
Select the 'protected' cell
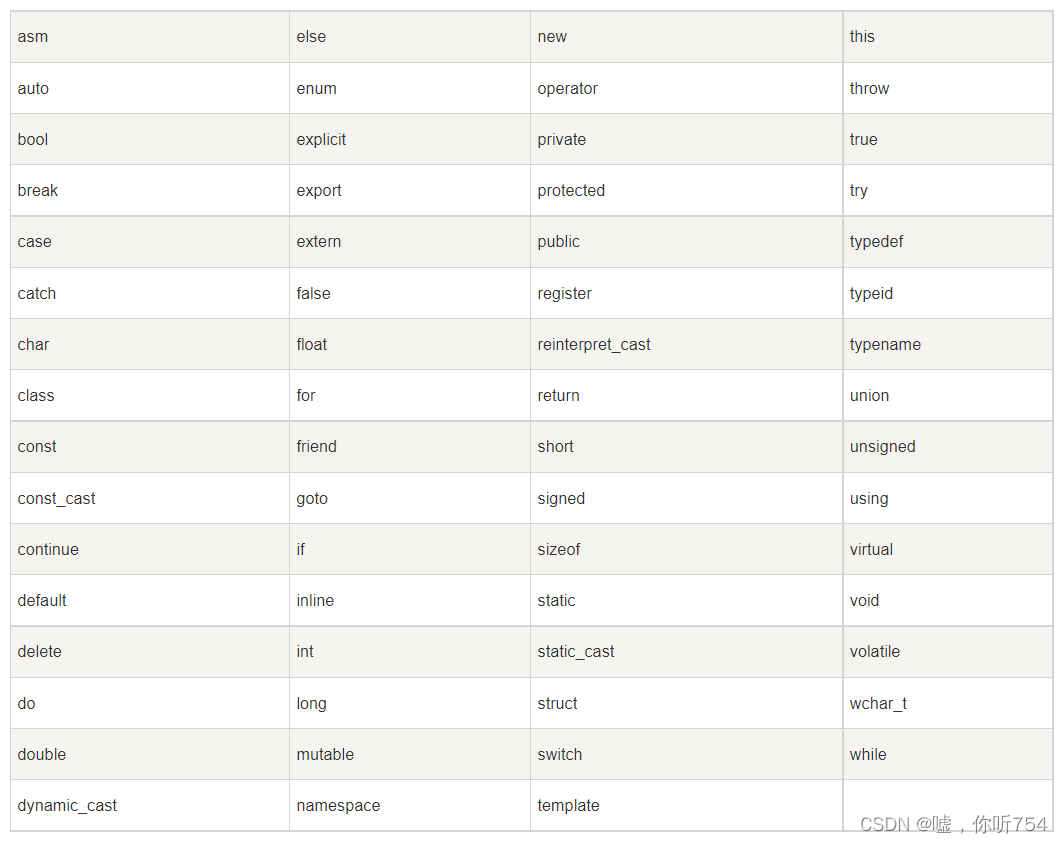pos(686,191)
